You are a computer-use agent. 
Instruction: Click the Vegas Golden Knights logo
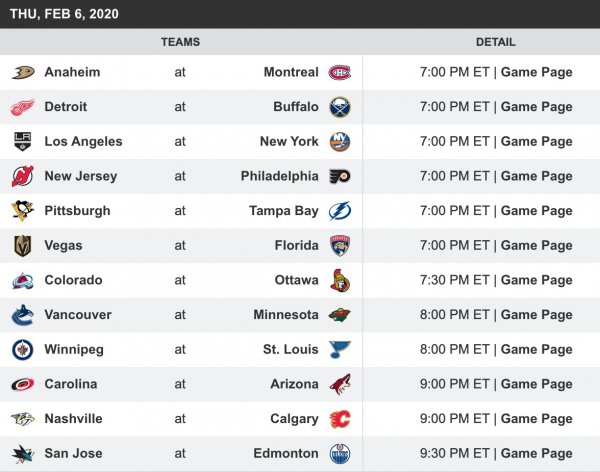tap(22, 245)
